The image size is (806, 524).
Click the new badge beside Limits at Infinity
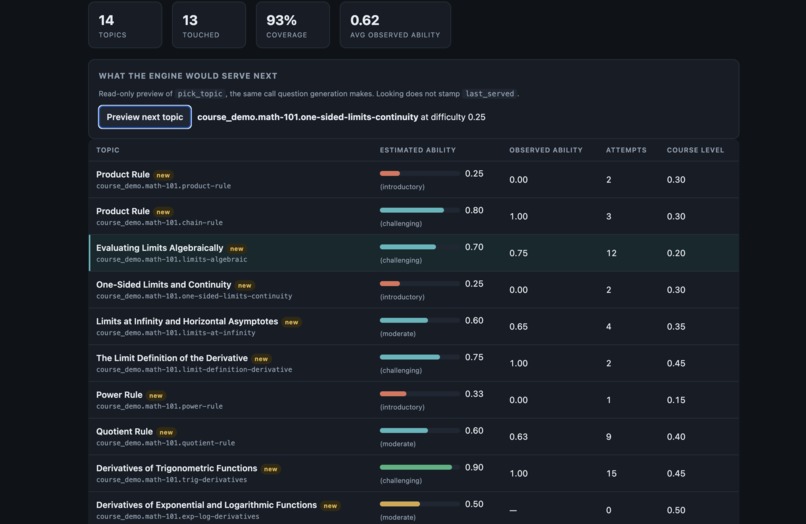[x=291, y=322]
